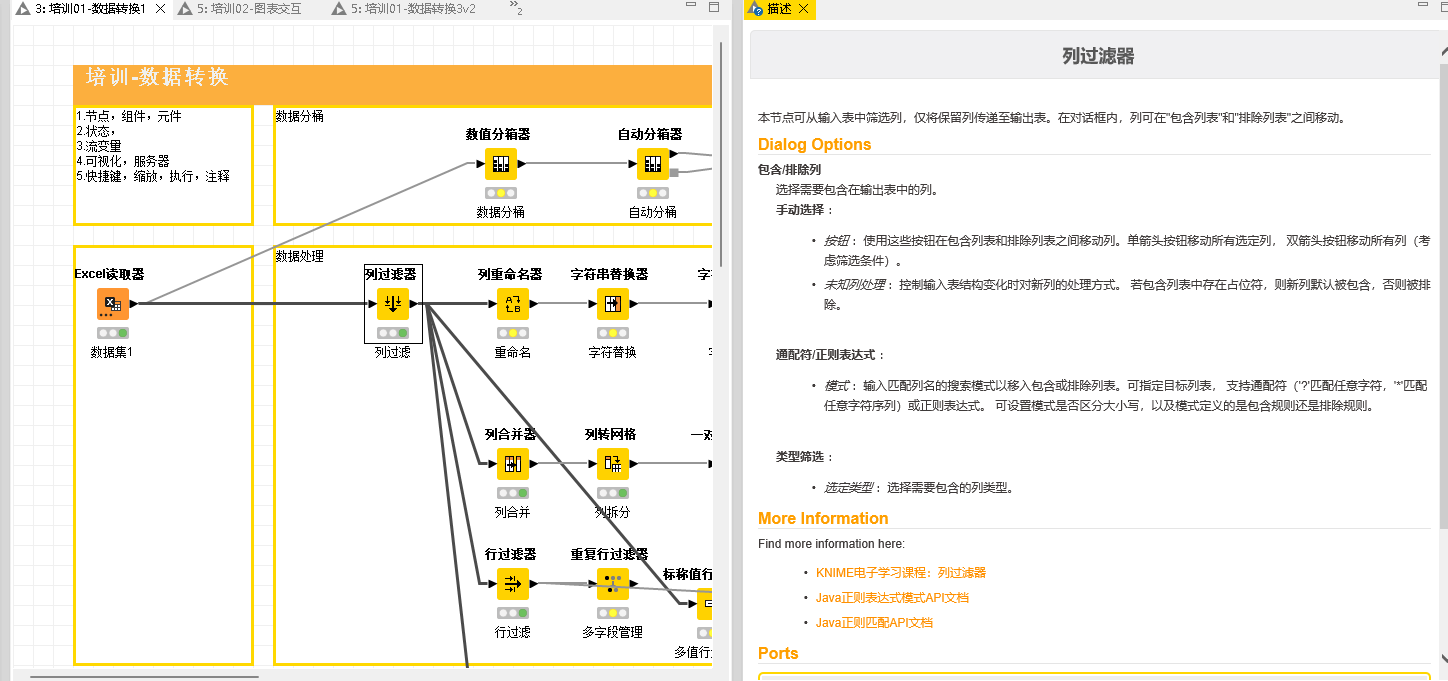Screen dimensions: 1448x681
Task: Open KNIME电子学习课程：列过滤器 link
Action: (901, 573)
